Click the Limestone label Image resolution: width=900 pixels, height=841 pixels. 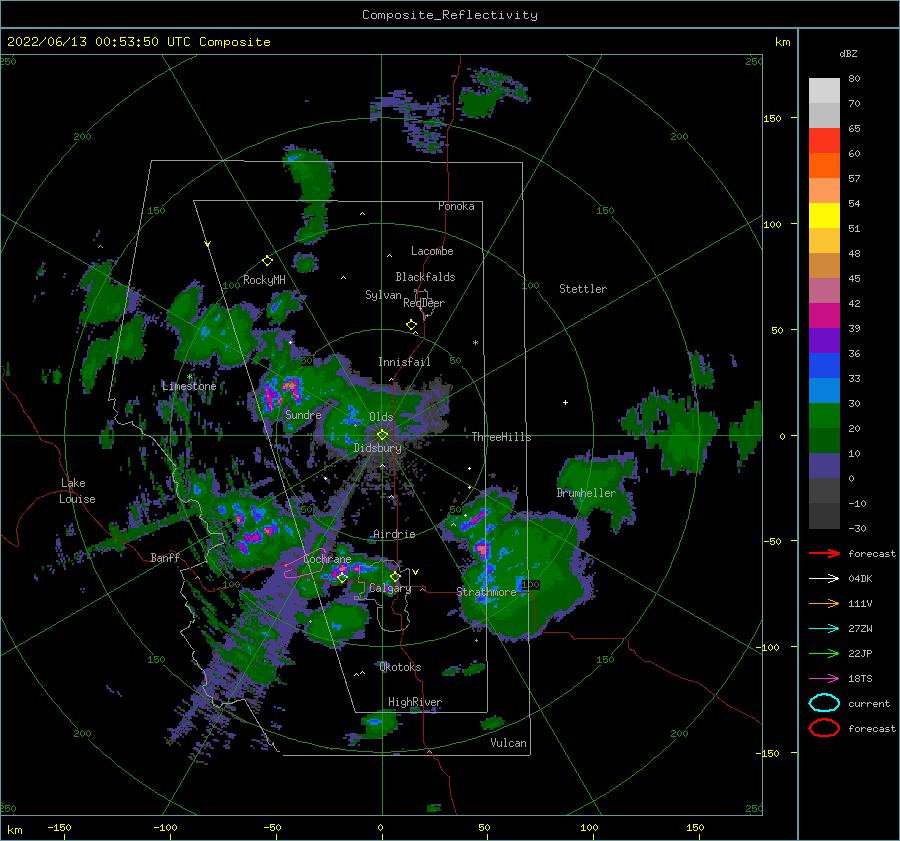pyautogui.click(x=189, y=386)
